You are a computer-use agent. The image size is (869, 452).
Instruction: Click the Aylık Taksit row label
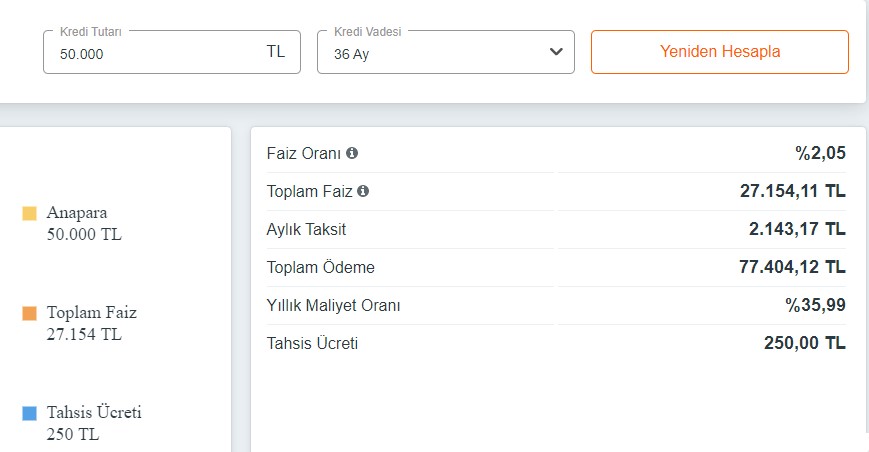pos(306,229)
